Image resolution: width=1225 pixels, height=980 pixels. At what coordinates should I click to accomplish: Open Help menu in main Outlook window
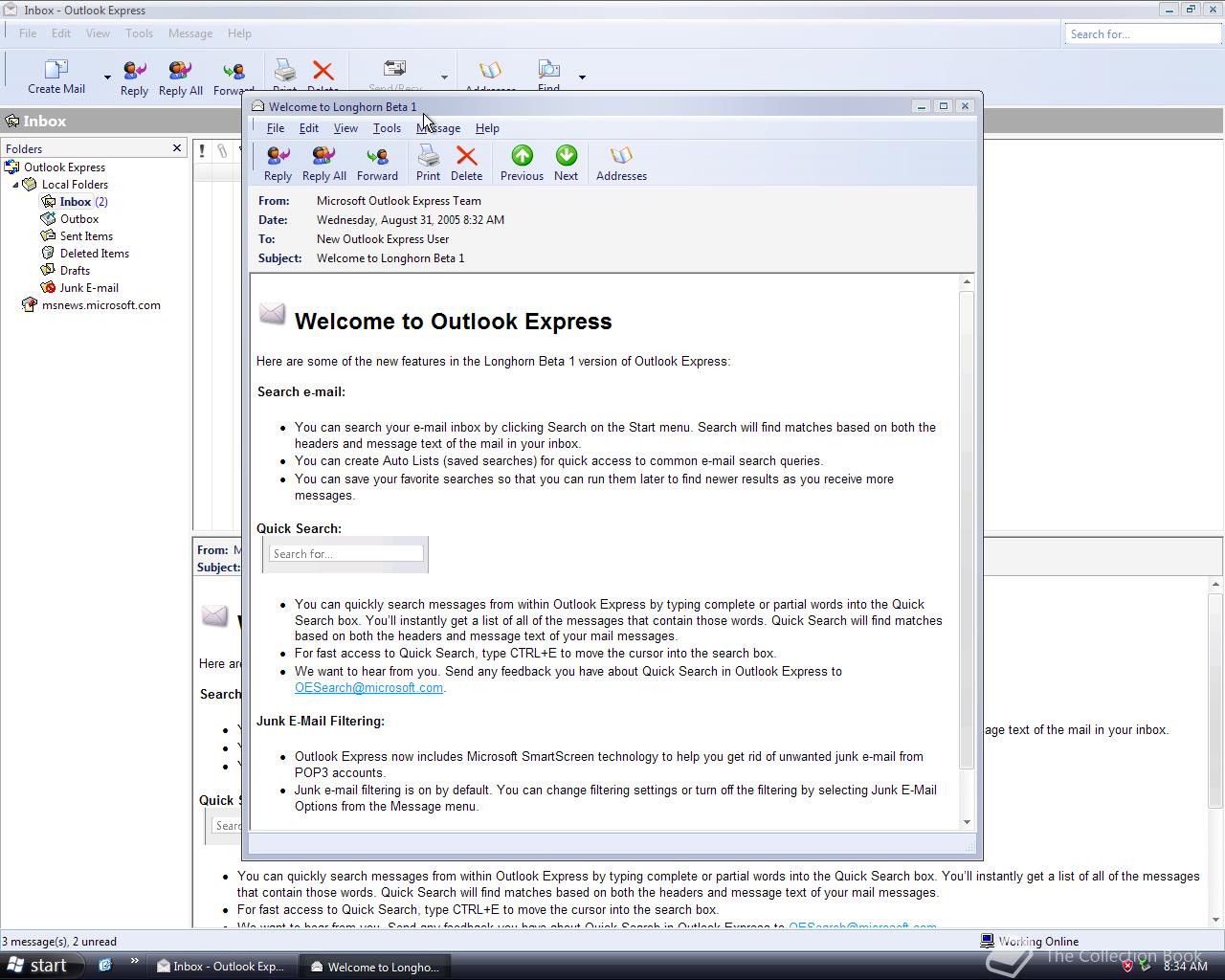click(239, 33)
